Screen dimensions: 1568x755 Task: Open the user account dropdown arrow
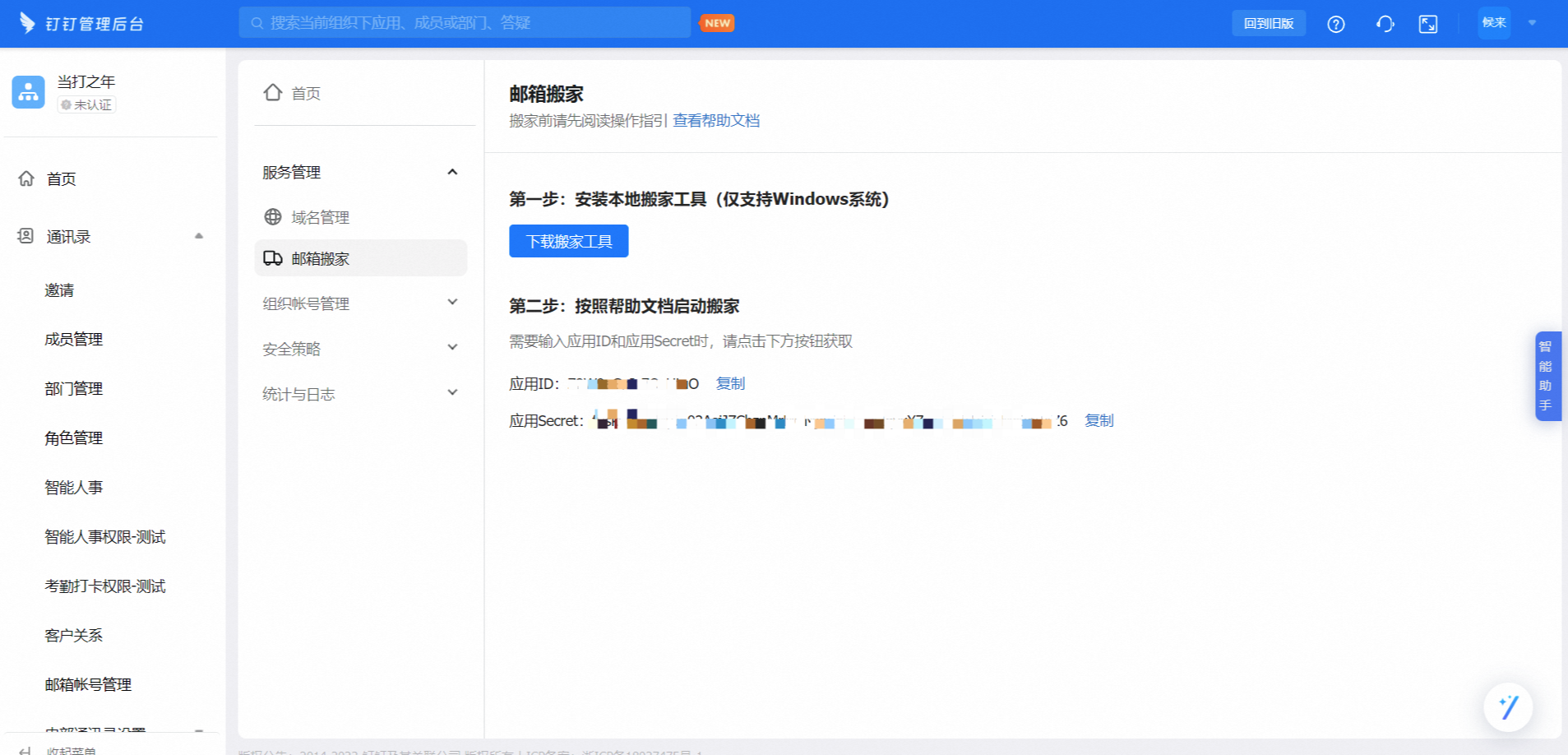point(1532,23)
